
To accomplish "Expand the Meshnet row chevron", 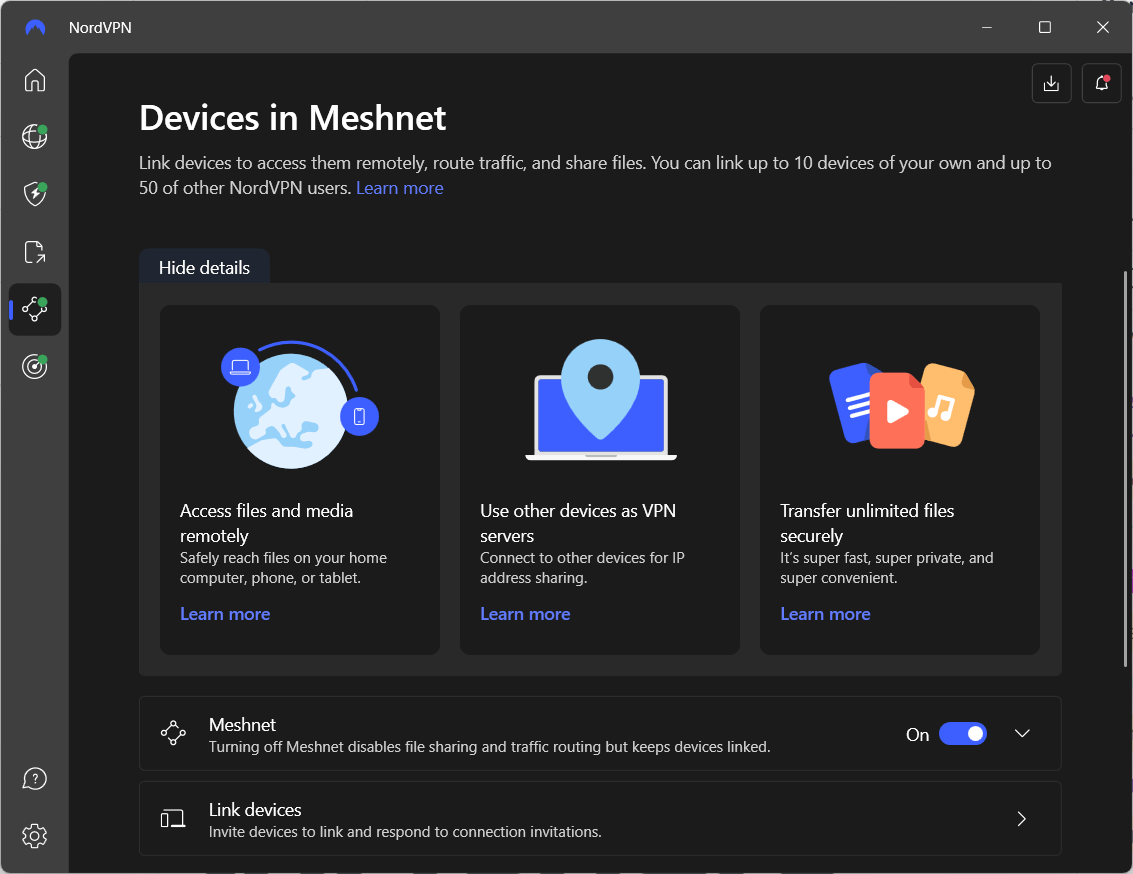I will click(1022, 734).
